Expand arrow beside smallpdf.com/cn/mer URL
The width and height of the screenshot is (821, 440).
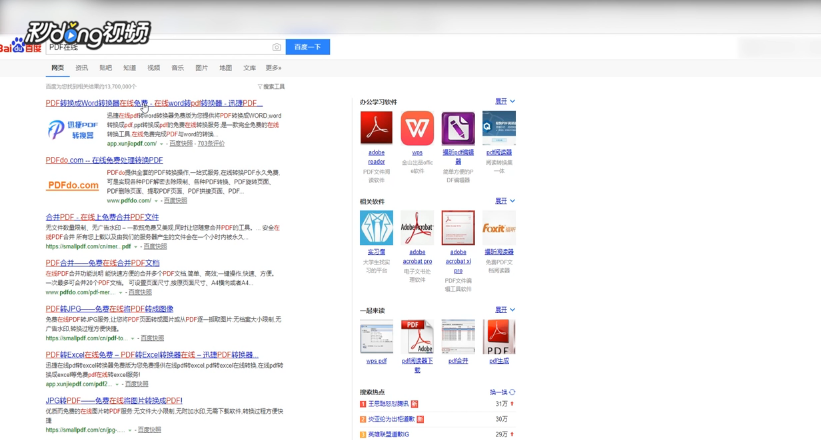click(136, 247)
